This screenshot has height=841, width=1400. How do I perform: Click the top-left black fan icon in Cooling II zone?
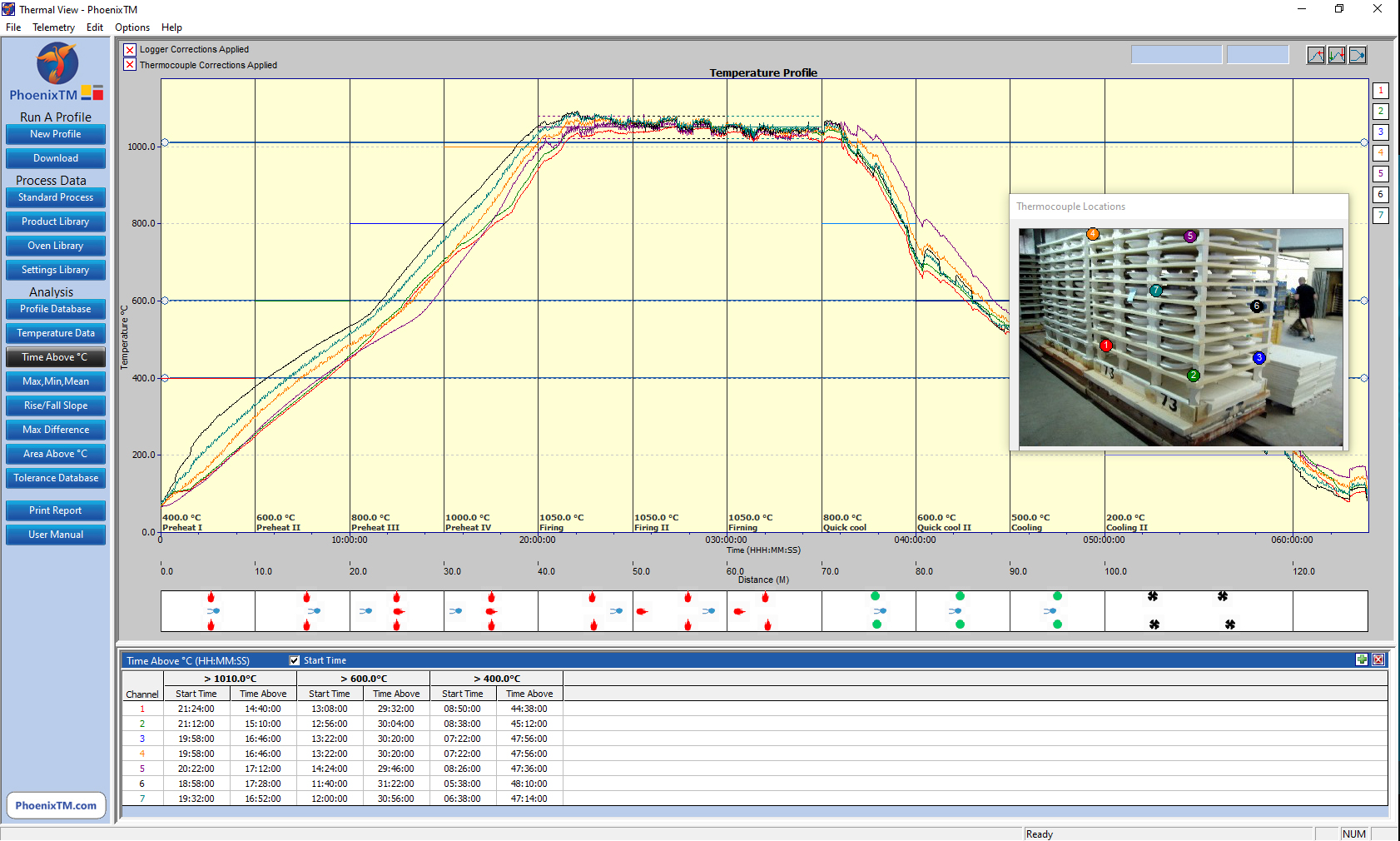1153,596
